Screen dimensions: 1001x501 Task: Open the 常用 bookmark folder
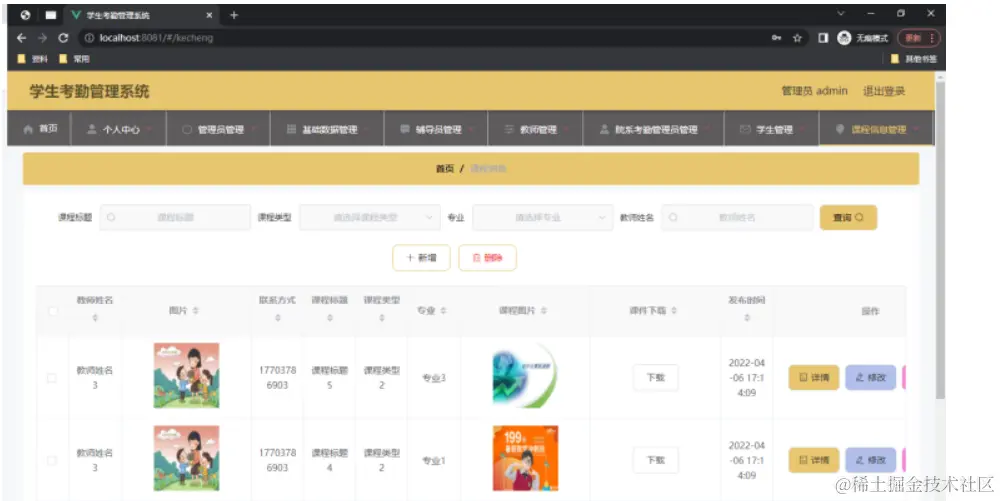tap(74, 59)
